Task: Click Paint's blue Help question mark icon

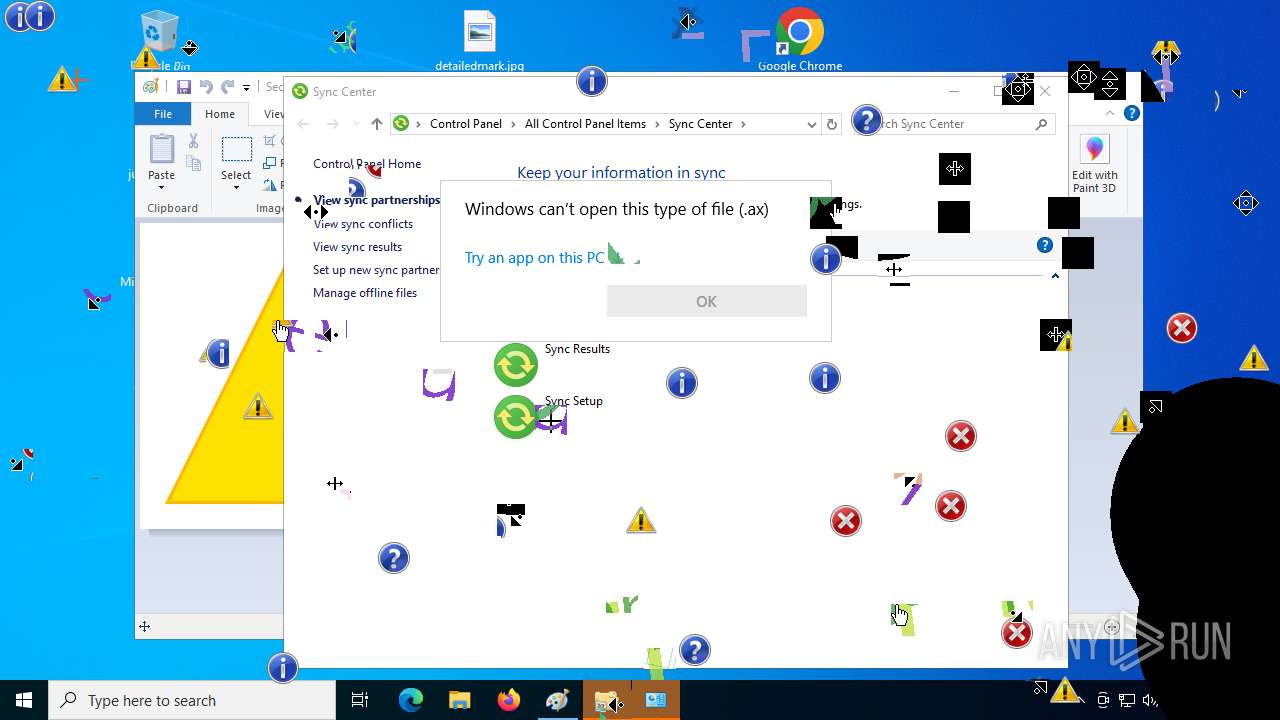Action: pos(1132,114)
